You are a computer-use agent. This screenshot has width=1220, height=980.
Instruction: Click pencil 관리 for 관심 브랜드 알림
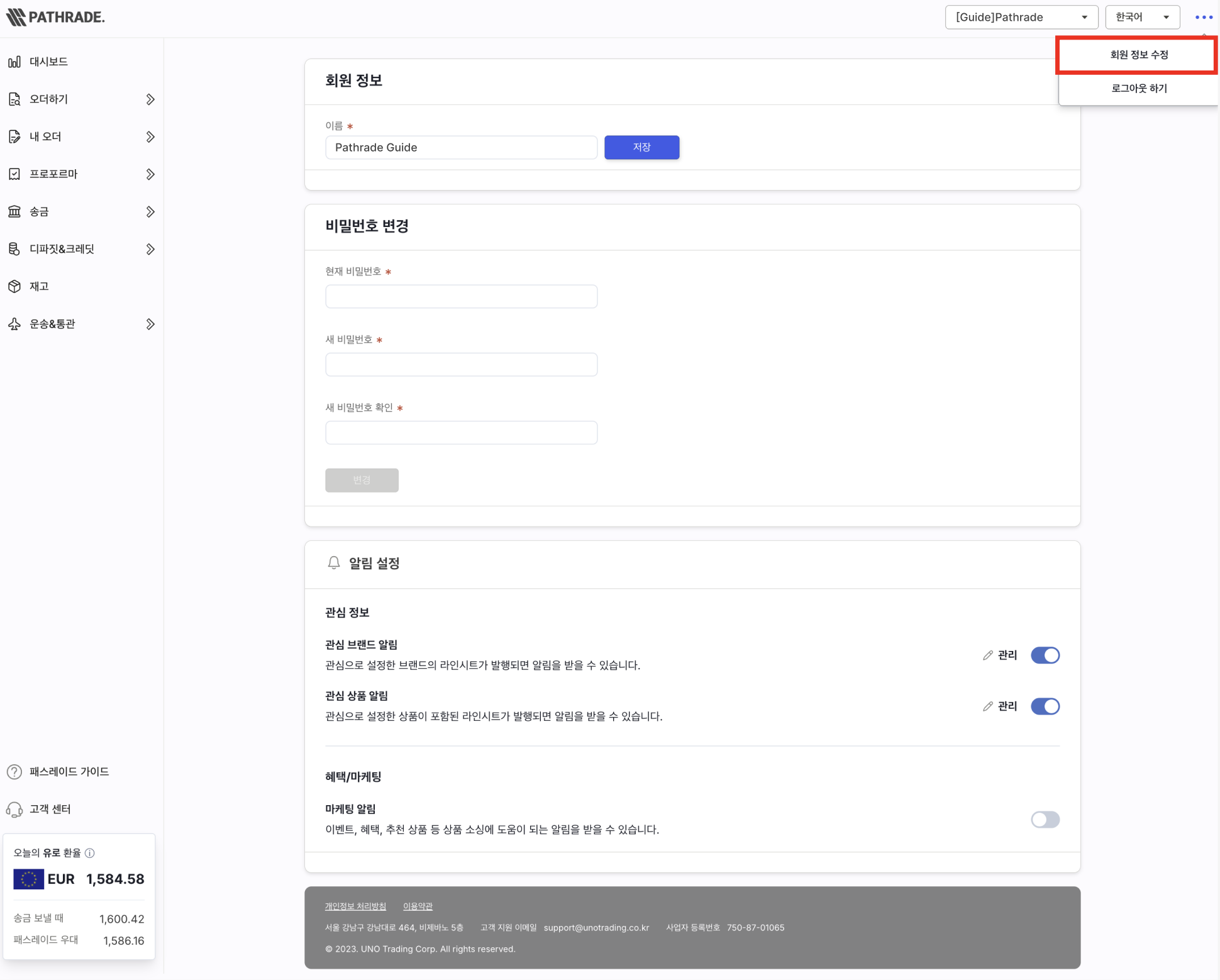[1000, 655]
